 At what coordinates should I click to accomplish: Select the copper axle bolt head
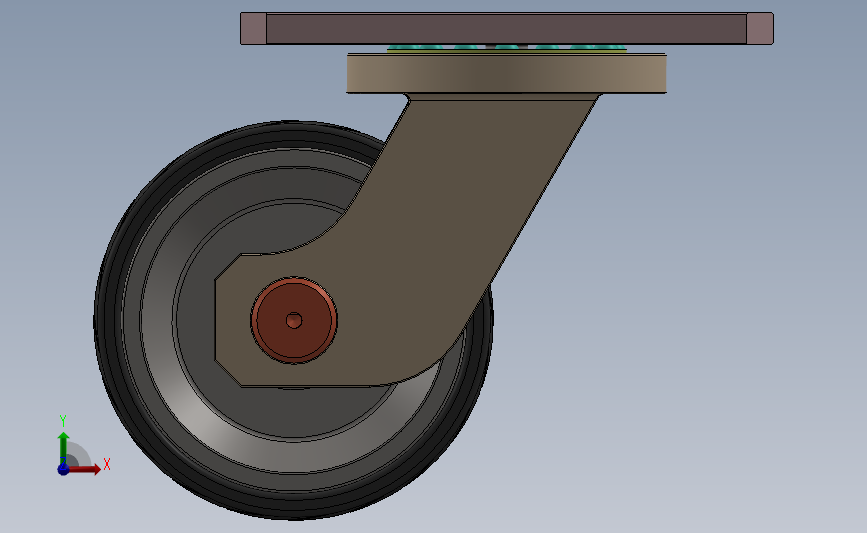(294, 320)
